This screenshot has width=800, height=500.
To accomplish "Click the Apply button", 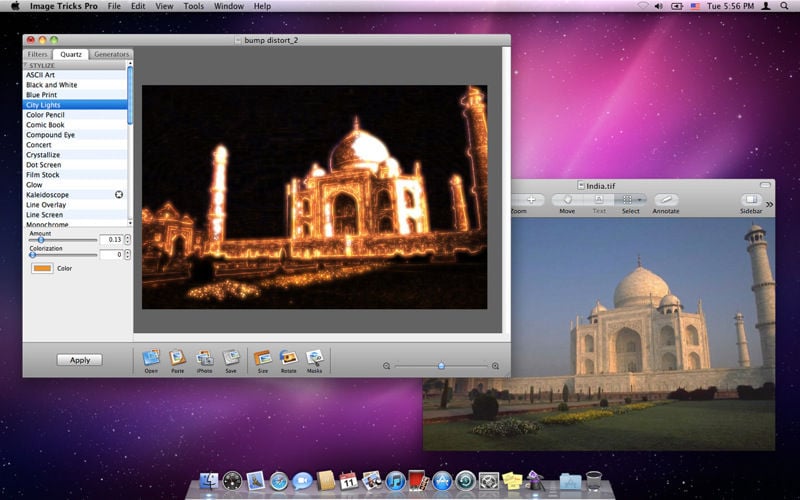I will click(x=80, y=360).
